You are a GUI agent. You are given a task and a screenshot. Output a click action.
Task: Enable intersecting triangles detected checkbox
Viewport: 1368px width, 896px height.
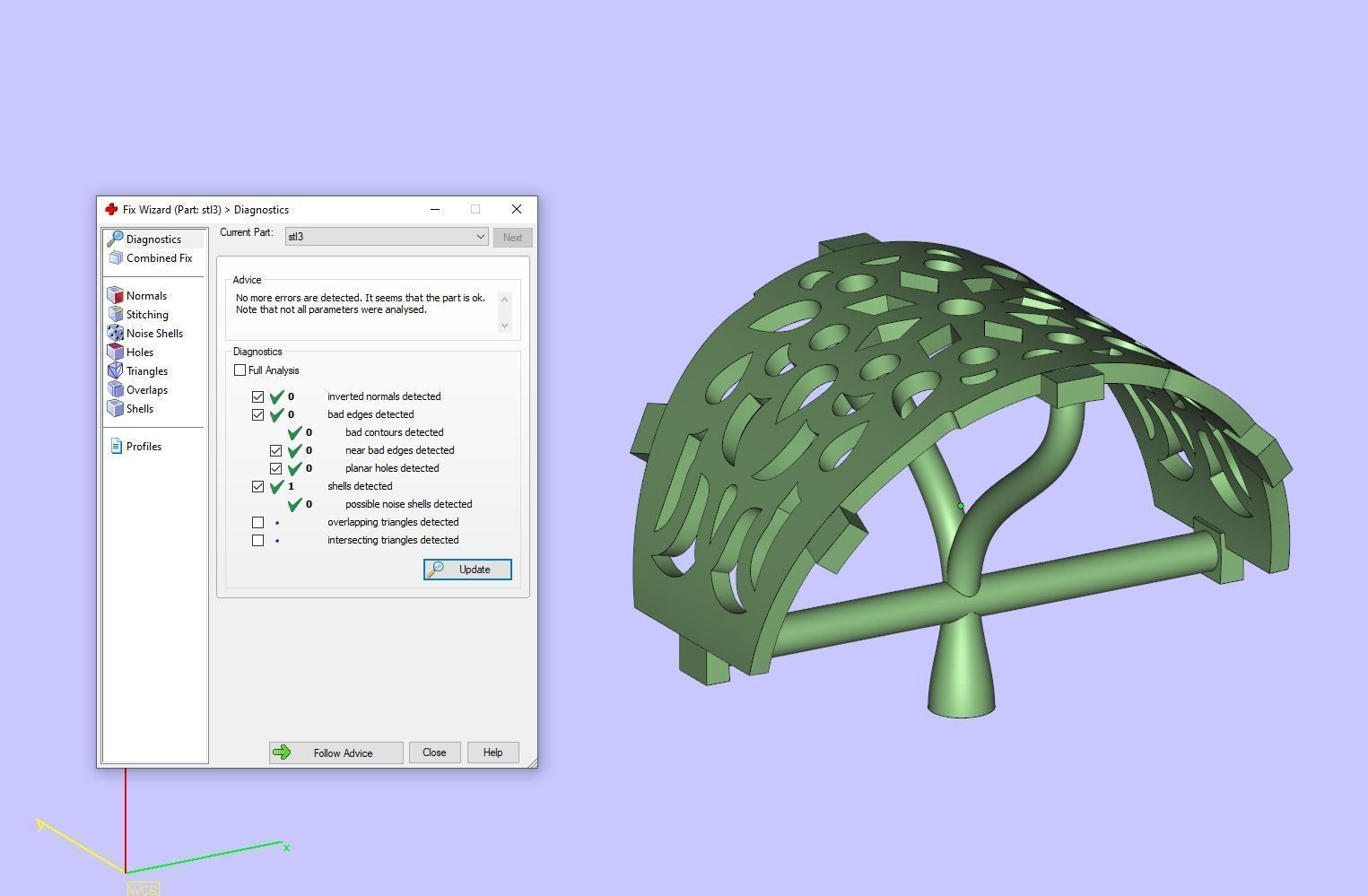[x=258, y=540]
